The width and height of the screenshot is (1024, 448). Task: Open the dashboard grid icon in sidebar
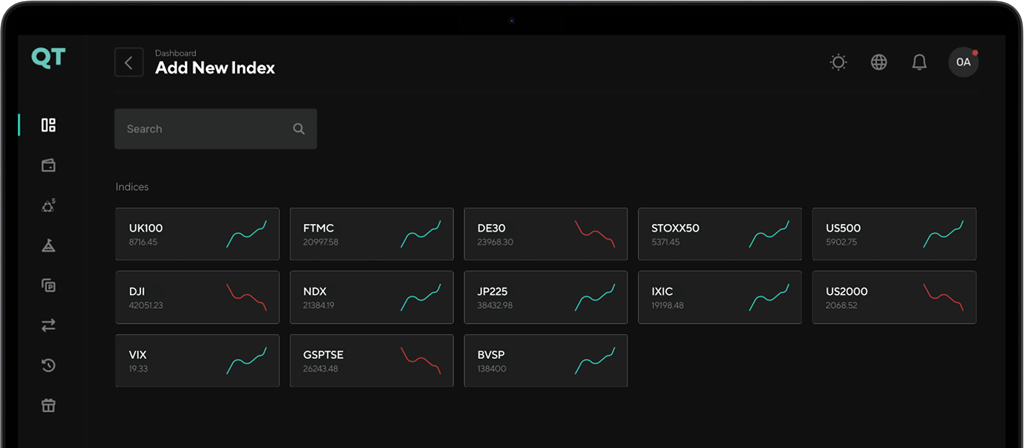(48, 125)
